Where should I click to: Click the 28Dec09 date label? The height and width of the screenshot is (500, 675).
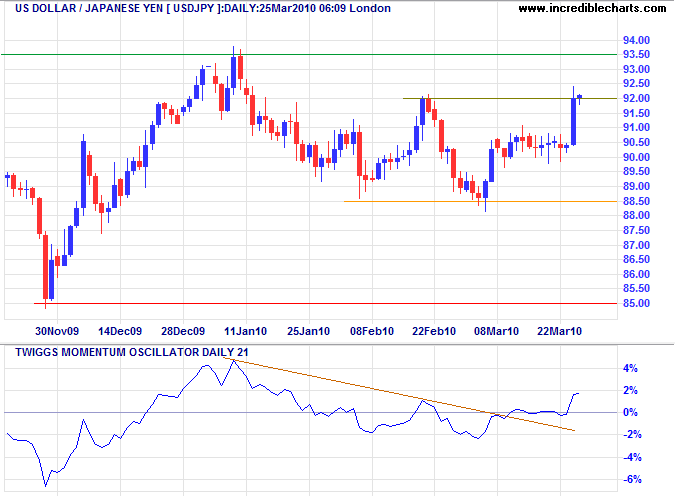(183, 331)
